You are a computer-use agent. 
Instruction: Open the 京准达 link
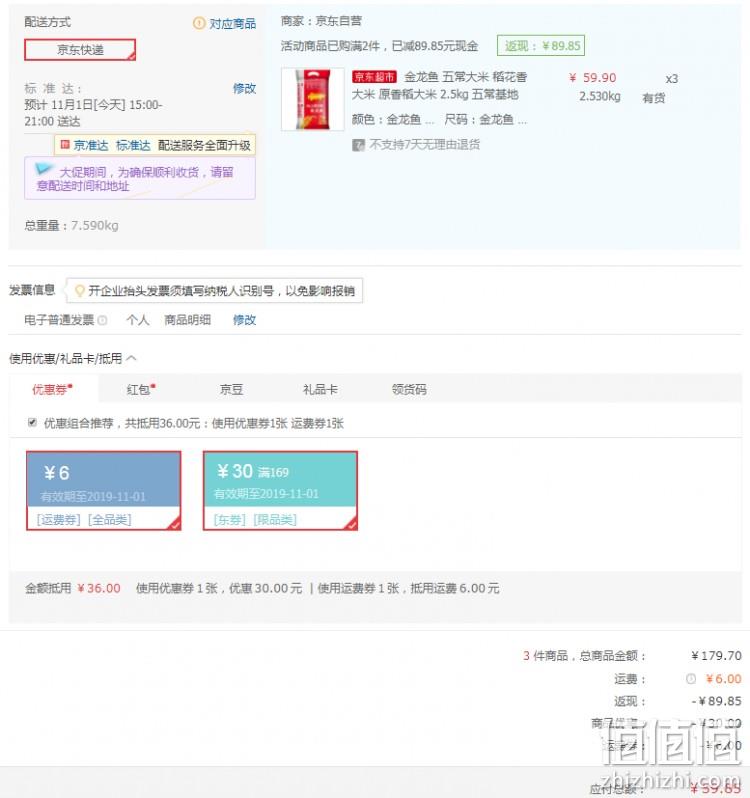coord(91,145)
